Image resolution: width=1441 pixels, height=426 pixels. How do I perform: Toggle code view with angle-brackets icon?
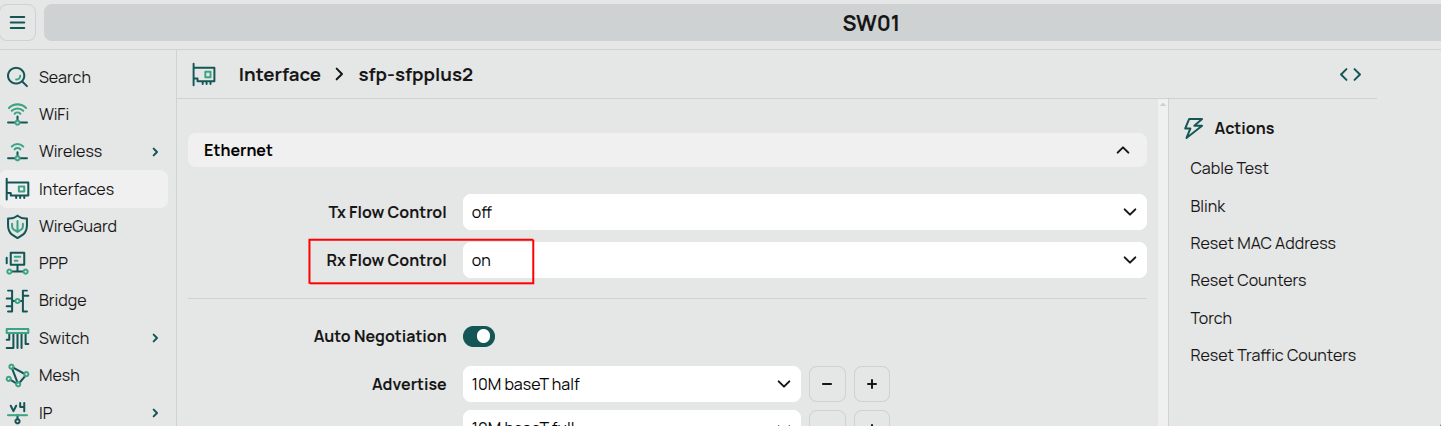tap(1350, 74)
